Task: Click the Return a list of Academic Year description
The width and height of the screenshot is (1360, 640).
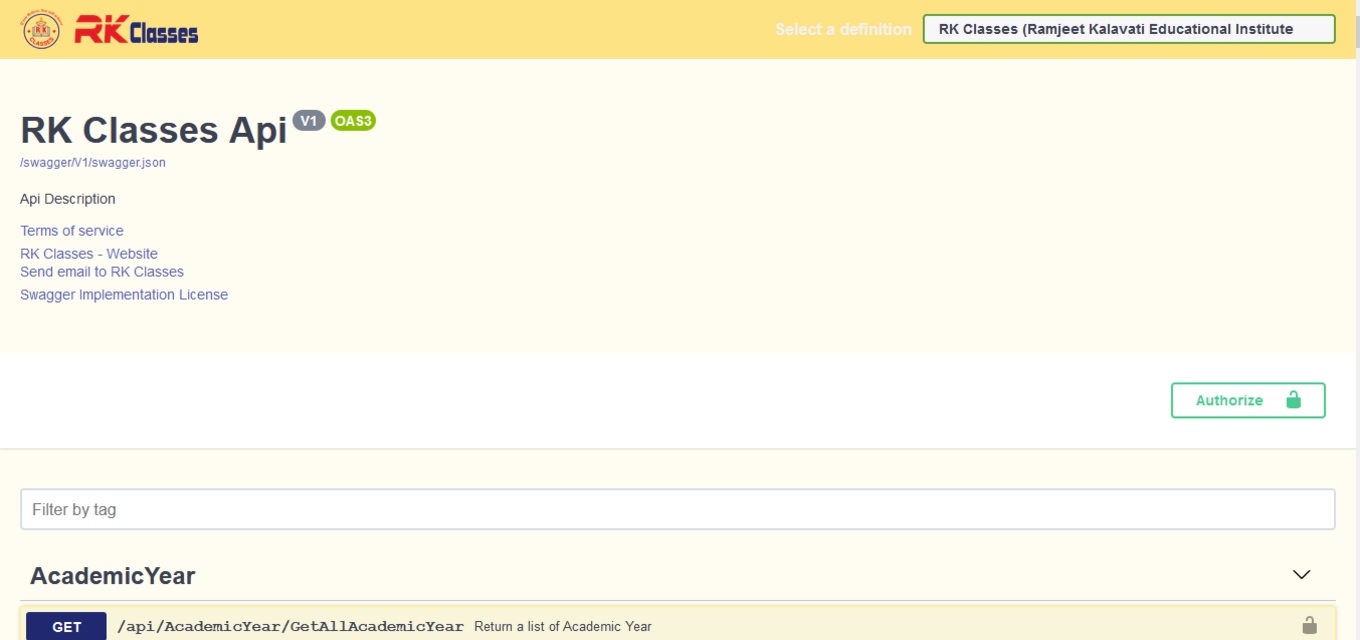Action: coord(563,627)
